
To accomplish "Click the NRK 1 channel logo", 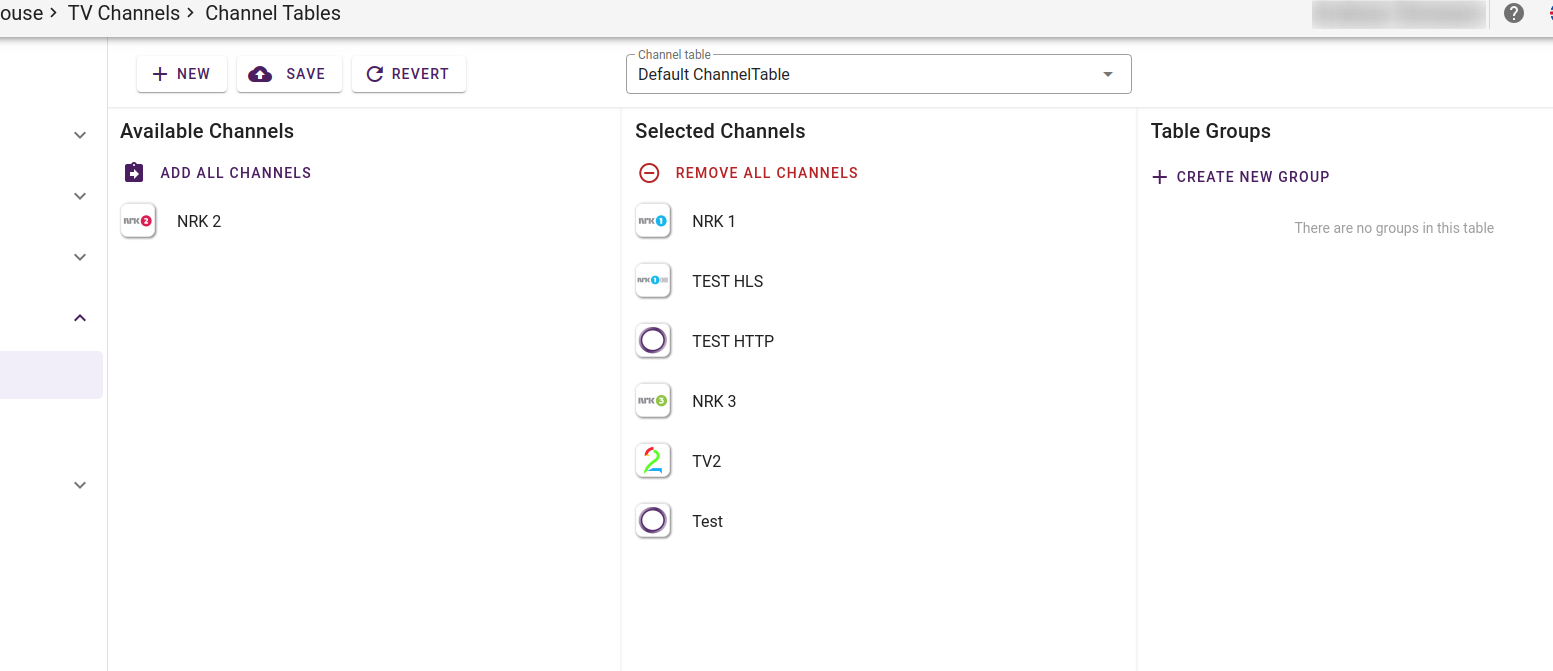I will 653,221.
